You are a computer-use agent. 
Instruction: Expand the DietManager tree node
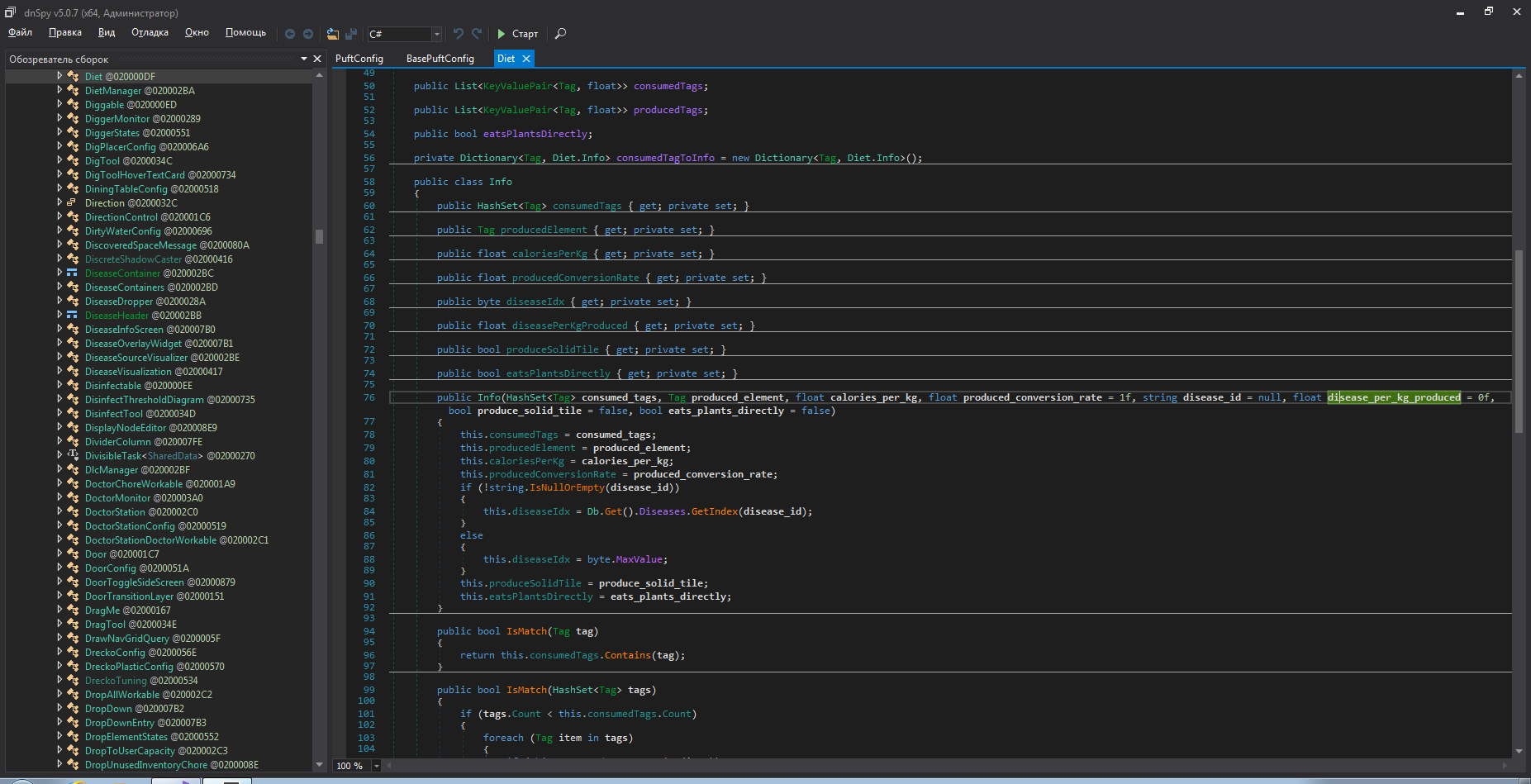coord(59,90)
